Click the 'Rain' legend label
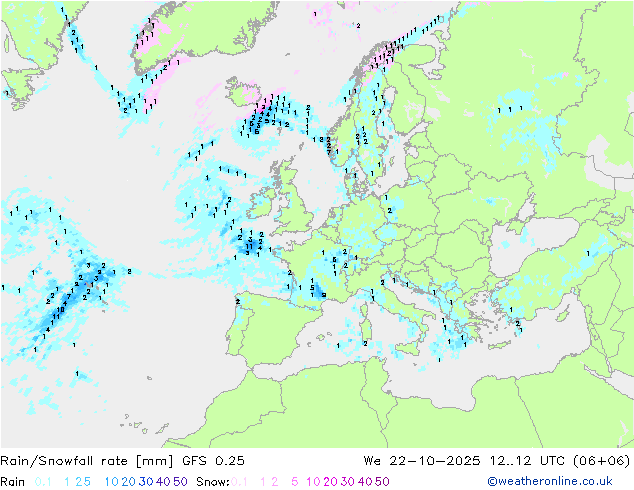The width and height of the screenshot is (634, 490). (x=13, y=482)
